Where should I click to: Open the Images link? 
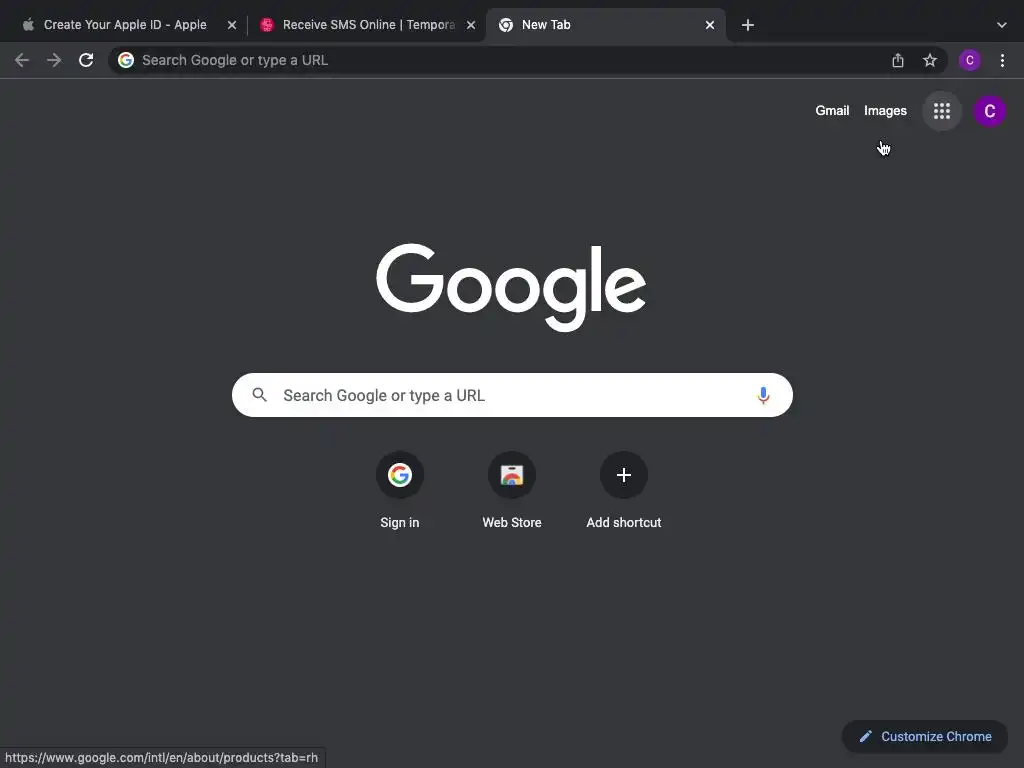pyautogui.click(x=885, y=111)
